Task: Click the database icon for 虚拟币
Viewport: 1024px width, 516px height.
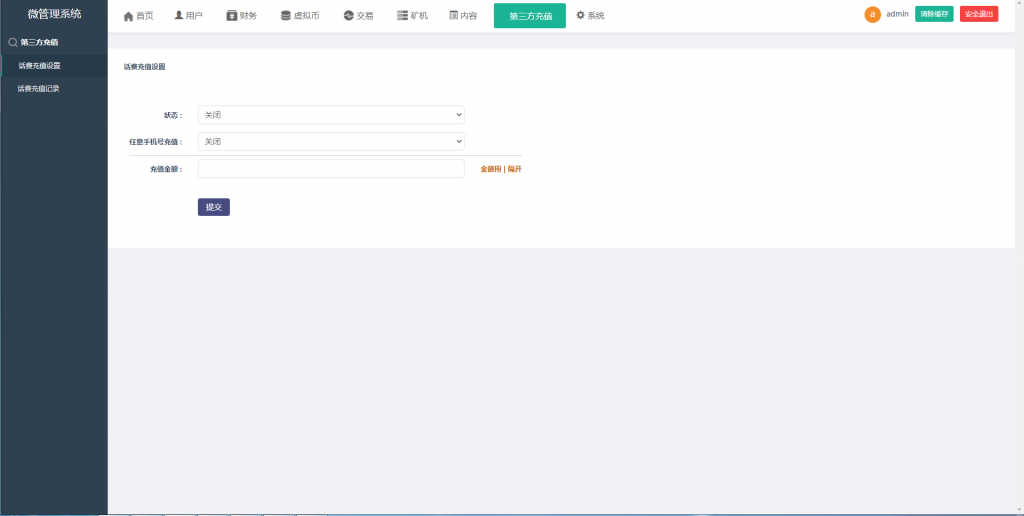Action: (x=286, y=16)
